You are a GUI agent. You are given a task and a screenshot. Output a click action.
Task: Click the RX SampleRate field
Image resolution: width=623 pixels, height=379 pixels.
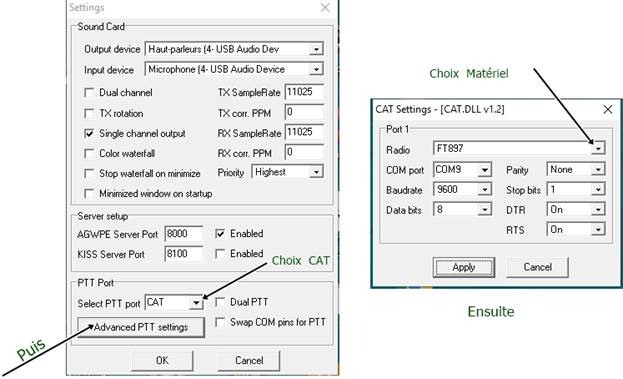304,132
